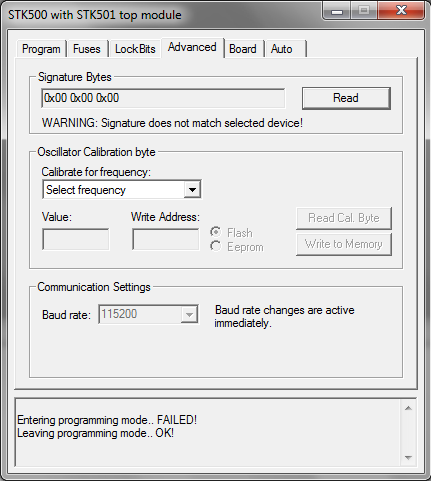Close the STK500 window
This screenshot has width=431, height=481.
(401, 11)
